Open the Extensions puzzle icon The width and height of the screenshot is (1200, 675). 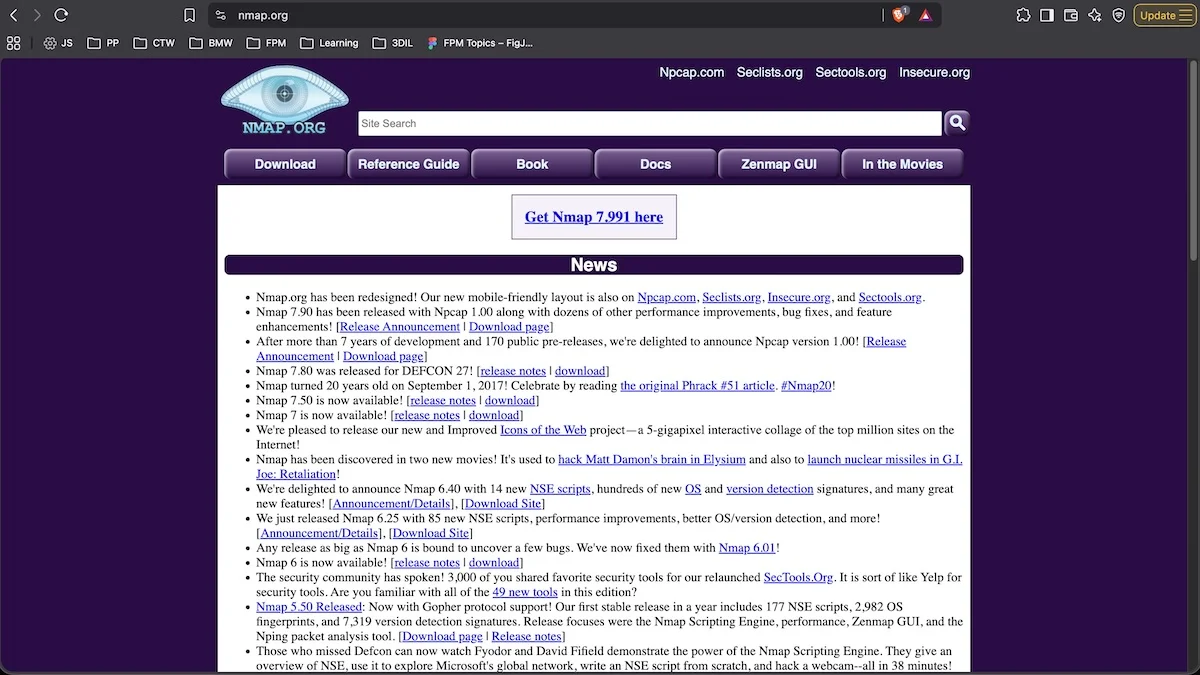(1023, 15)
